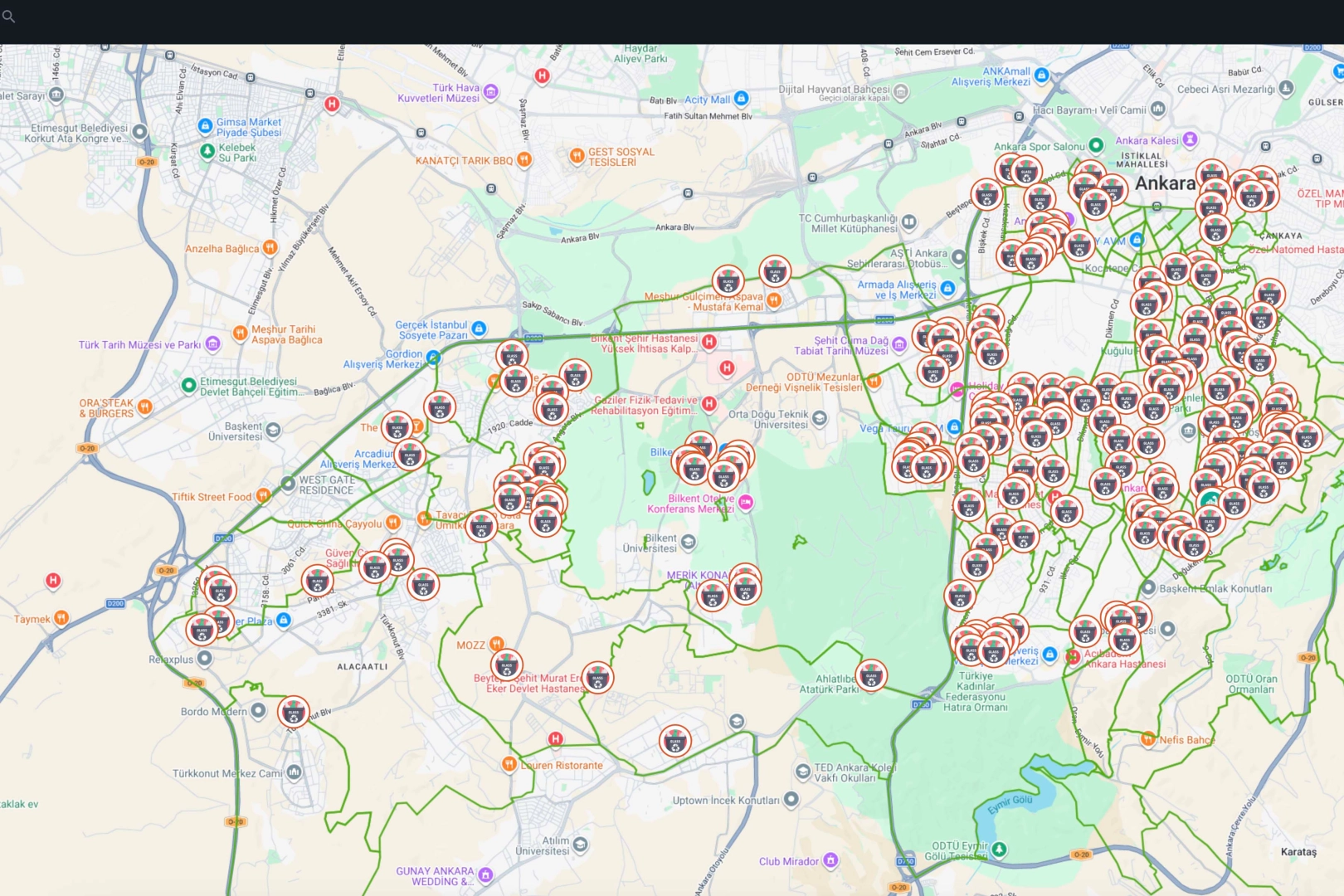1344x896 pixels.
Task: Click the Gimsa Market shopping icon
Action: pos(205,126)
